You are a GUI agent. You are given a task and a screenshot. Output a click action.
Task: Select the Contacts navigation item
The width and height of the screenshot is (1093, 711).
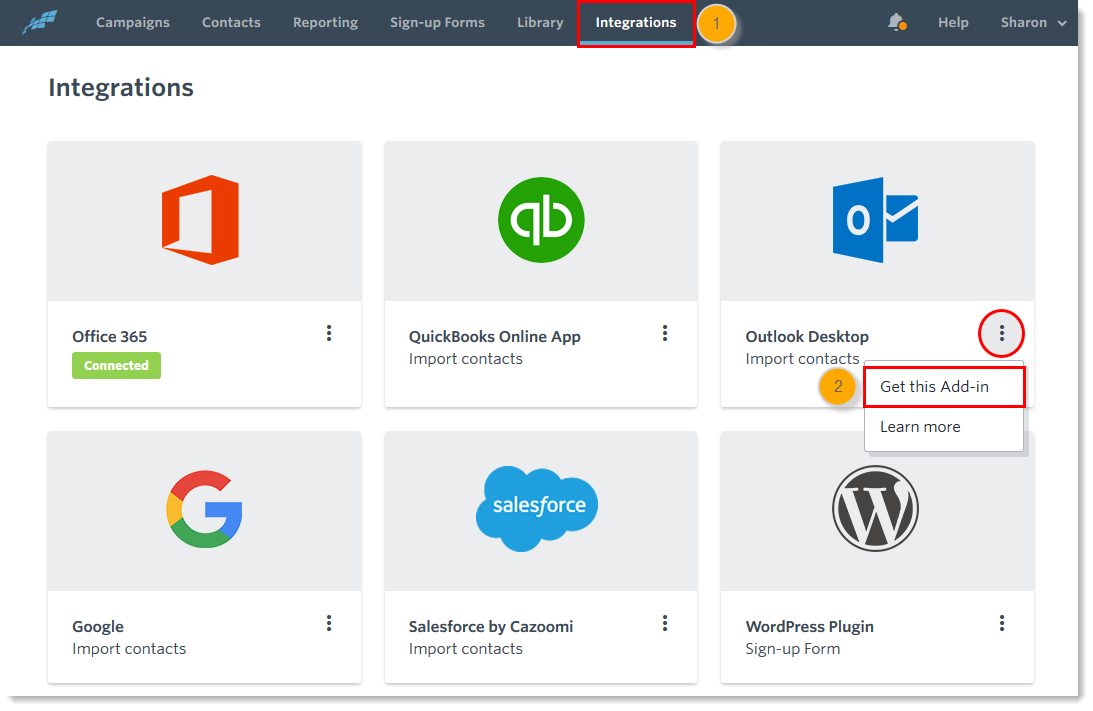[231, 22]
